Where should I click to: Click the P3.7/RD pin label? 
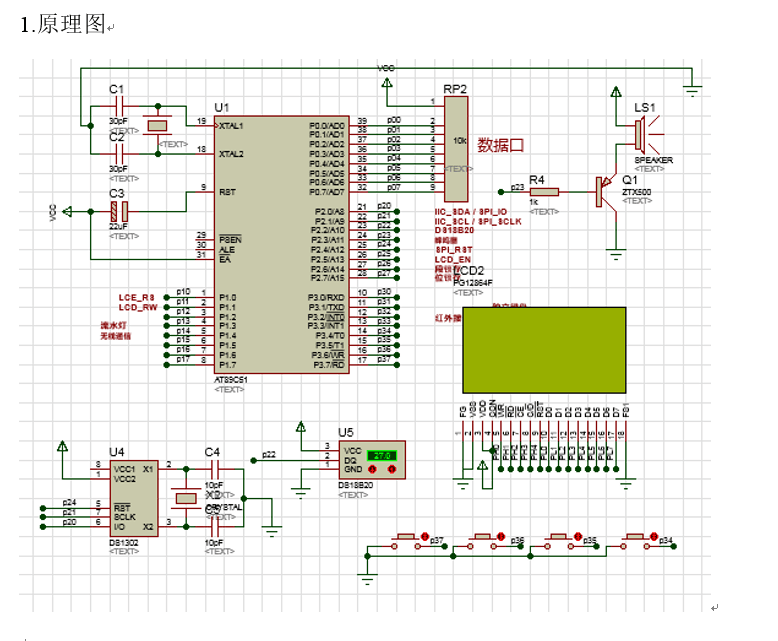tap(328, 365)
